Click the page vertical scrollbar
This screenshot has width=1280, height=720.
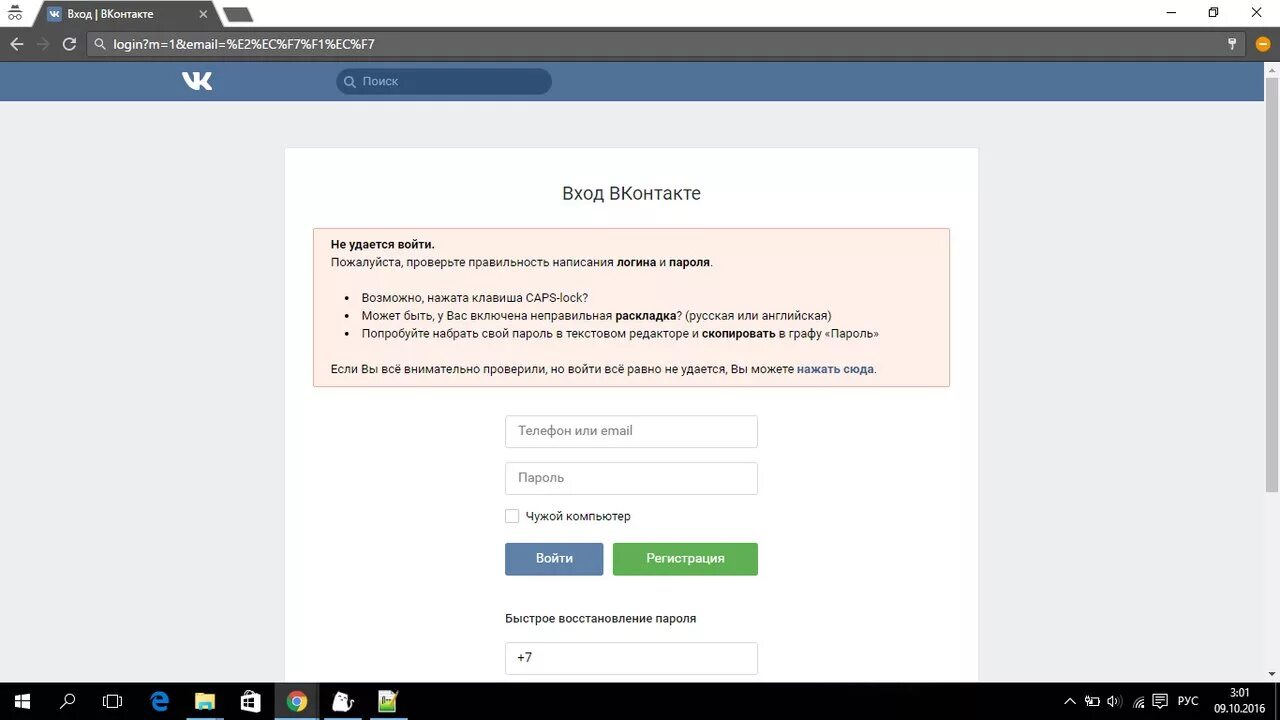(1272, 285)
